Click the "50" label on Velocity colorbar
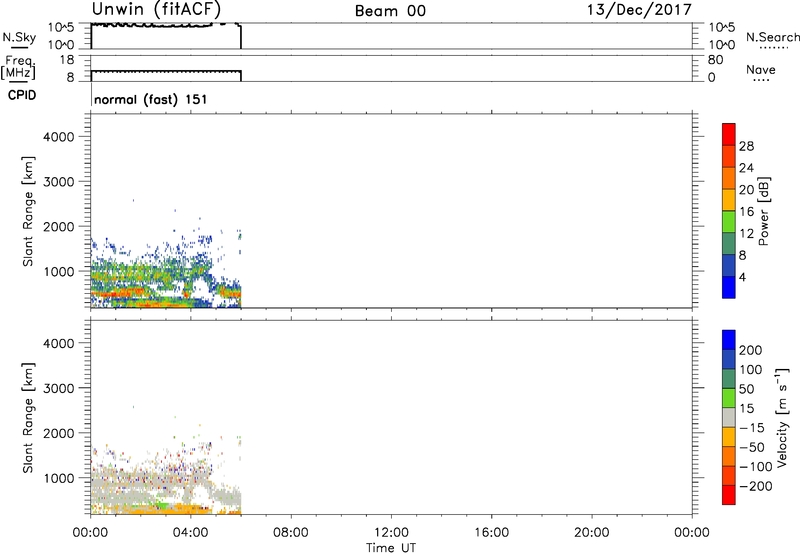This screenshot has height=554, width=800. tap(746, 389)
